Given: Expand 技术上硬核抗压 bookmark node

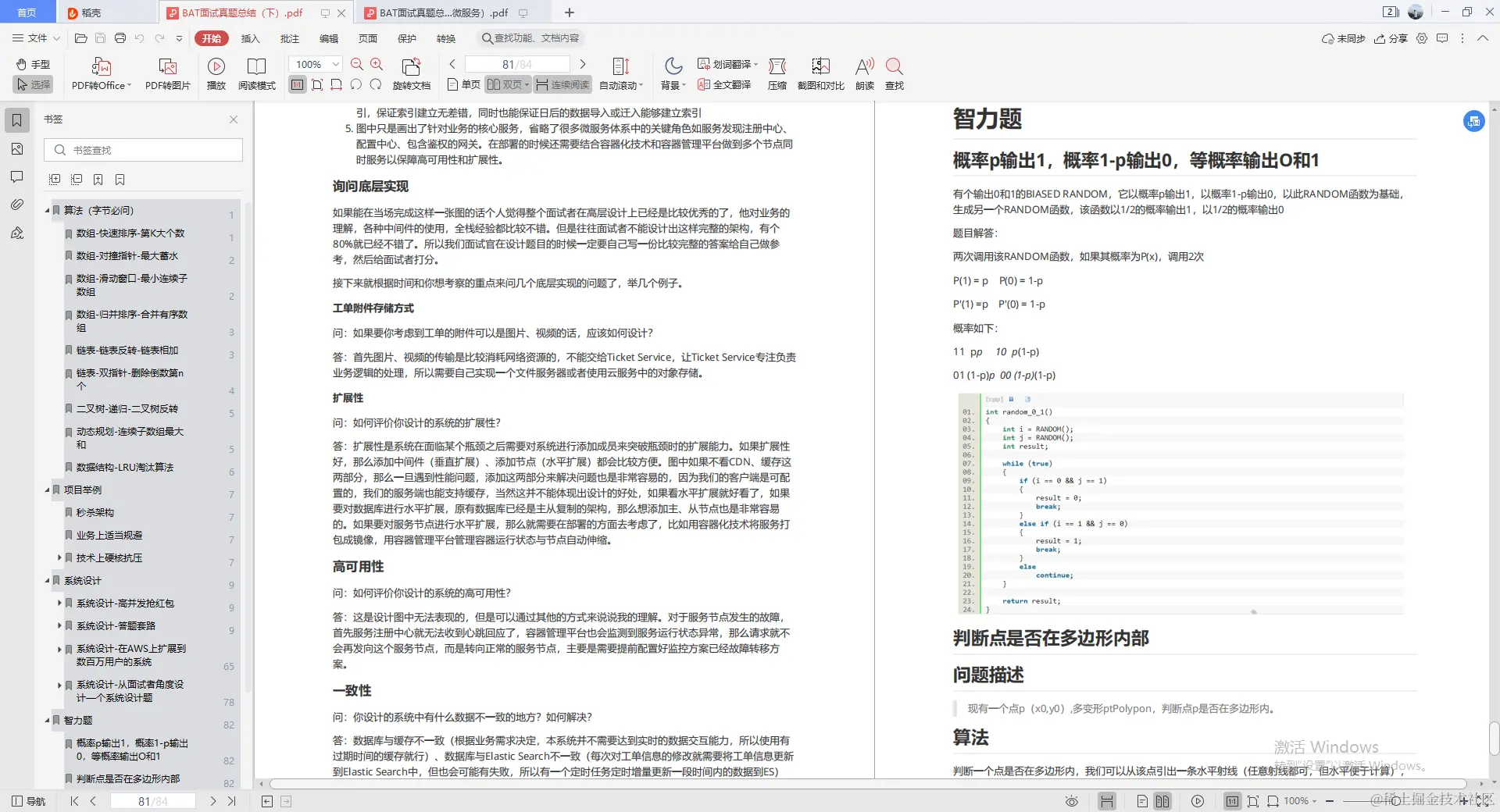Looking at the screenshot, I should [59, 557].
